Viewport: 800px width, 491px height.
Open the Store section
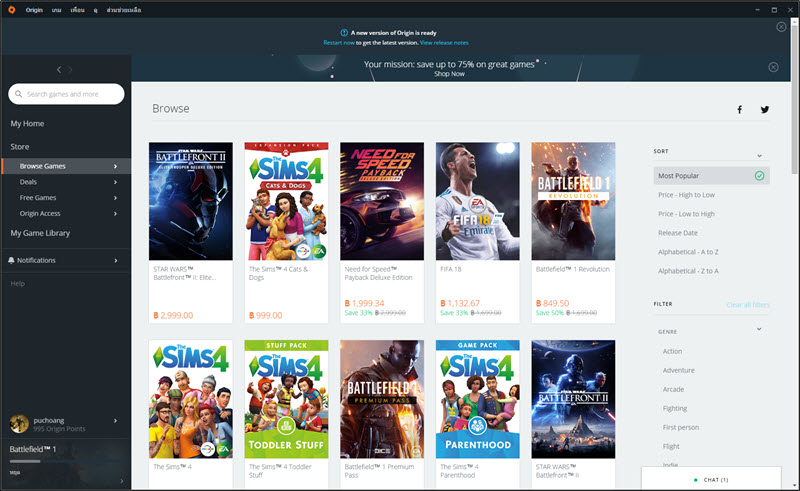pos(19,146)
